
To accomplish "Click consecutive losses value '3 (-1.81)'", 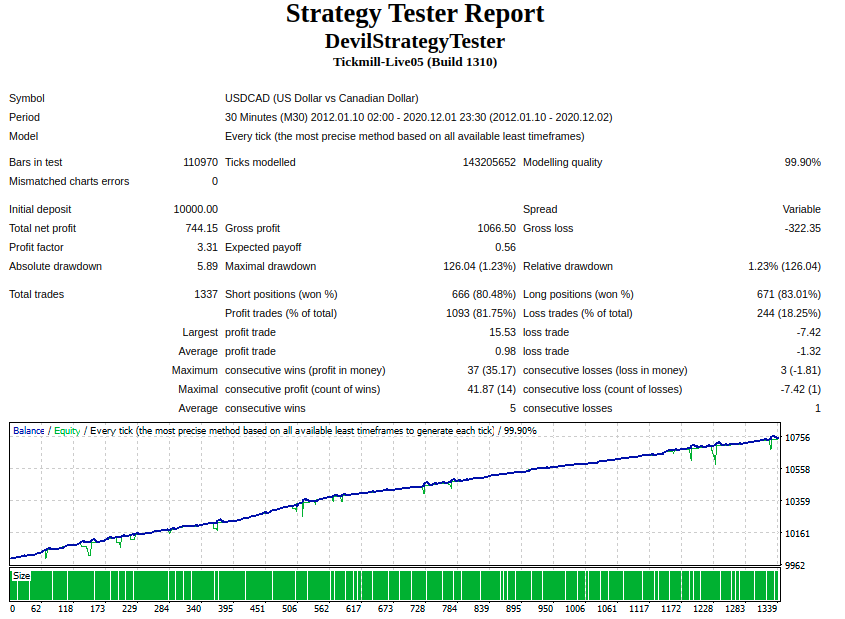I will pyautogui.click(x=800, y=370).
